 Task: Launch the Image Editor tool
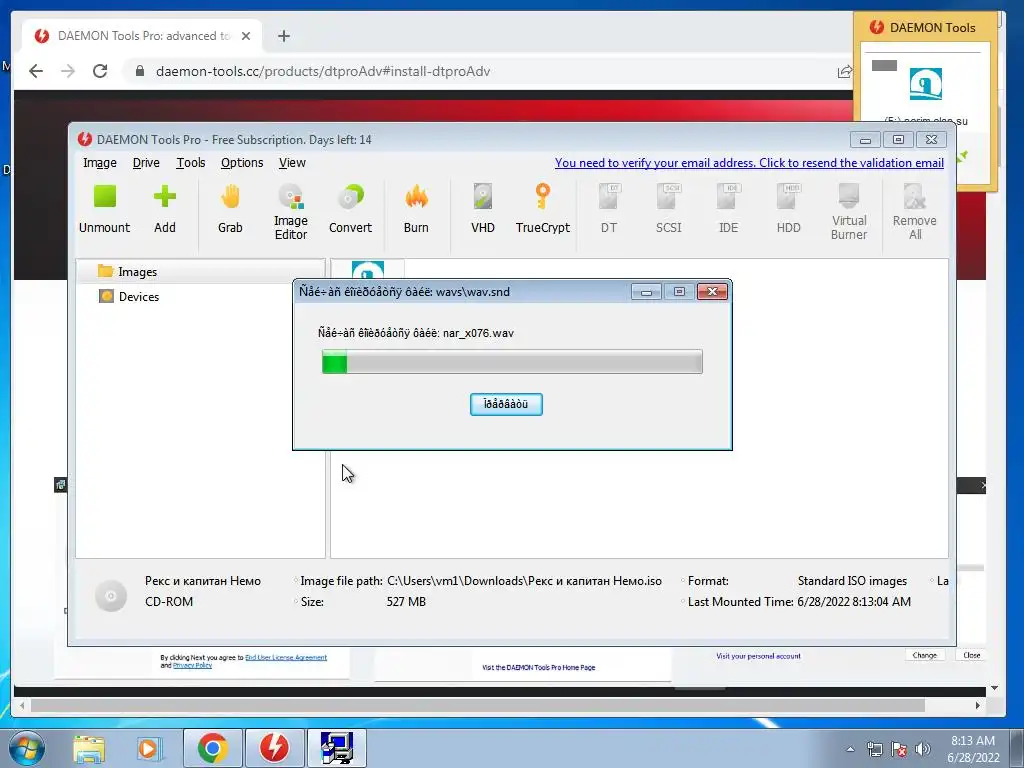tap(291, 212)
